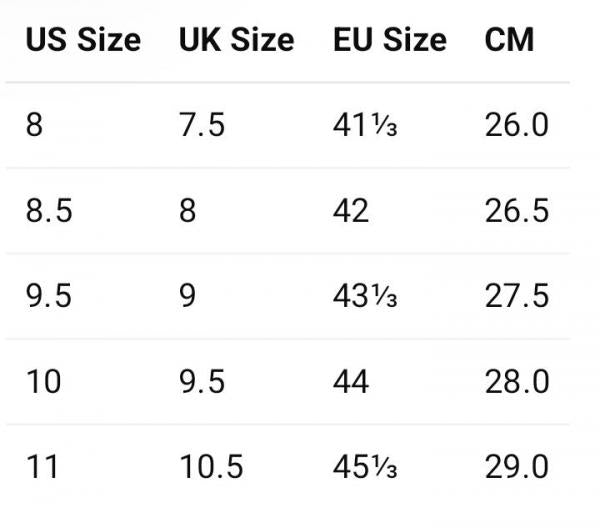The image size is (600, 528).
Task: Select the 26.5 CM cell
Action: pyautogui.click(x=517, y=210)
